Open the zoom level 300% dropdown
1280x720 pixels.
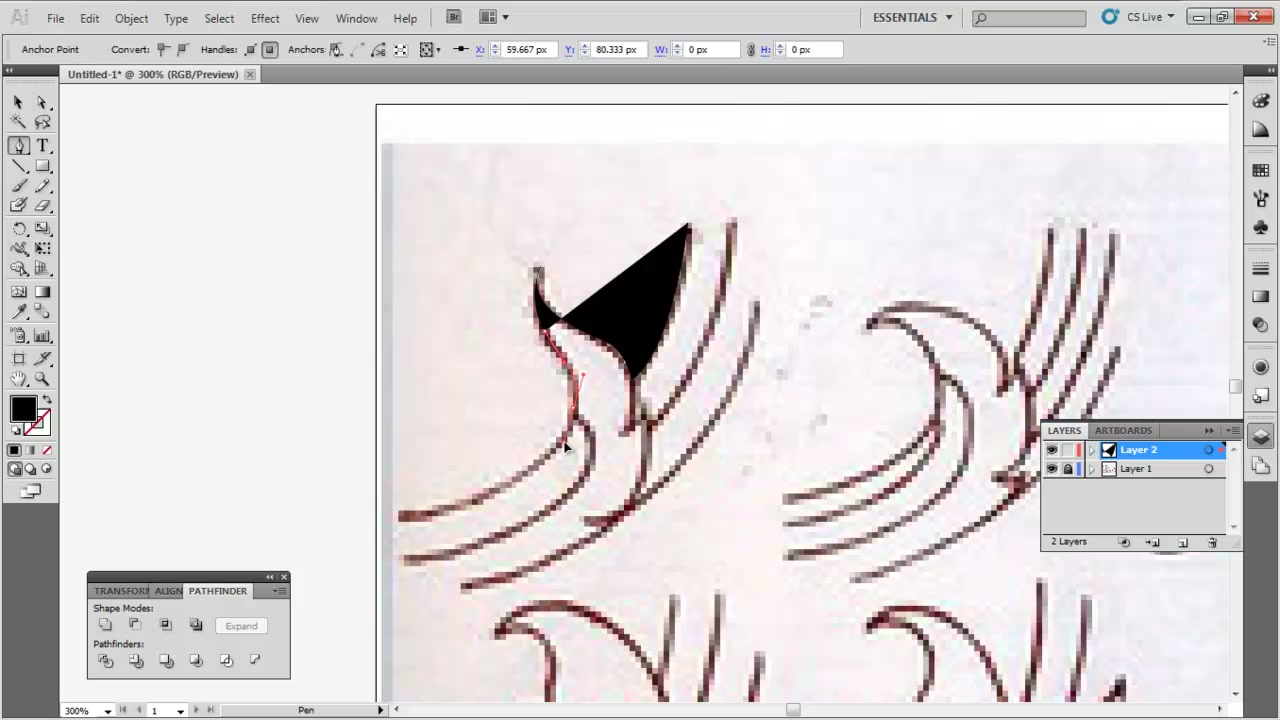pyautogui.click(x=107, y=711)
